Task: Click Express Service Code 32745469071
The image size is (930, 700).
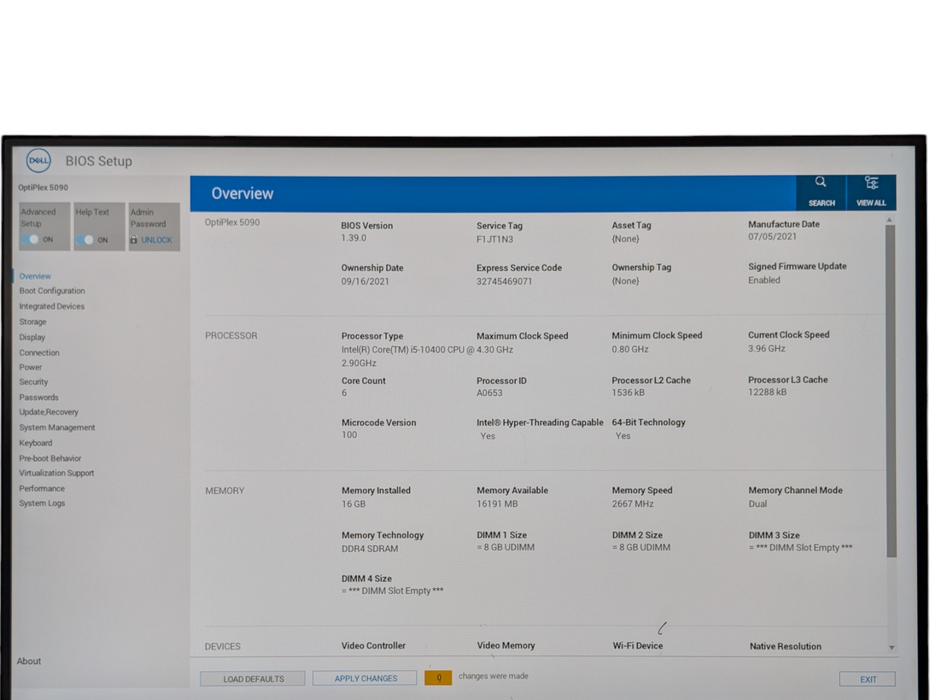Action: (504, 281)
